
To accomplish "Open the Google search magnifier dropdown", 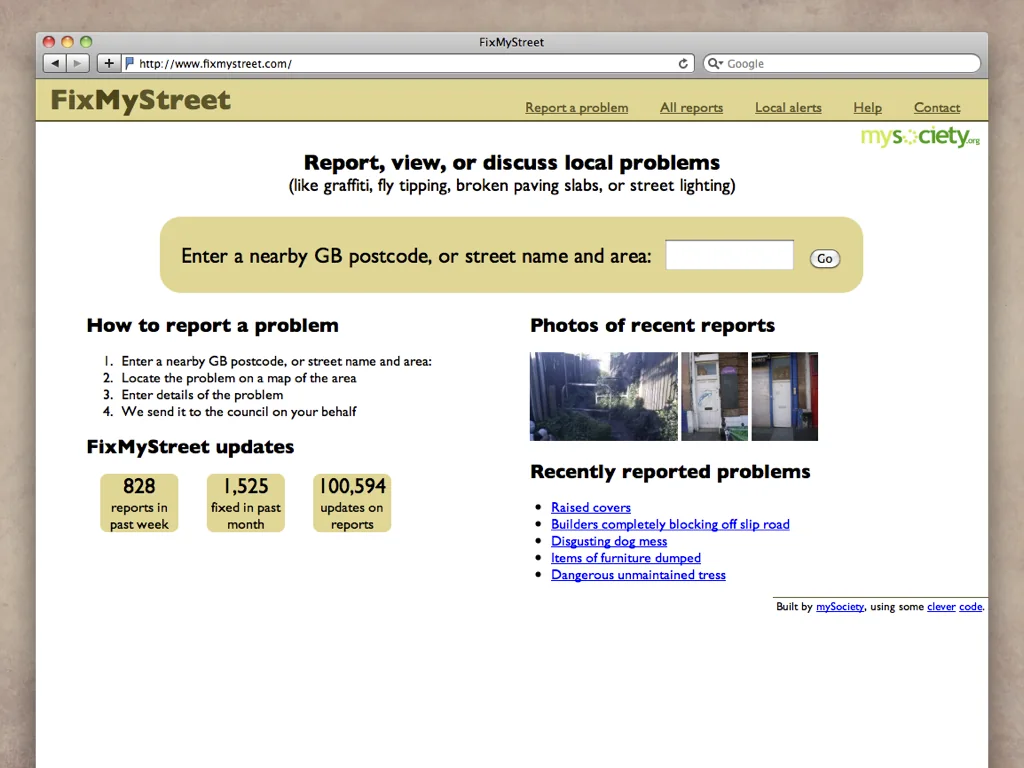I will (715, 63).
